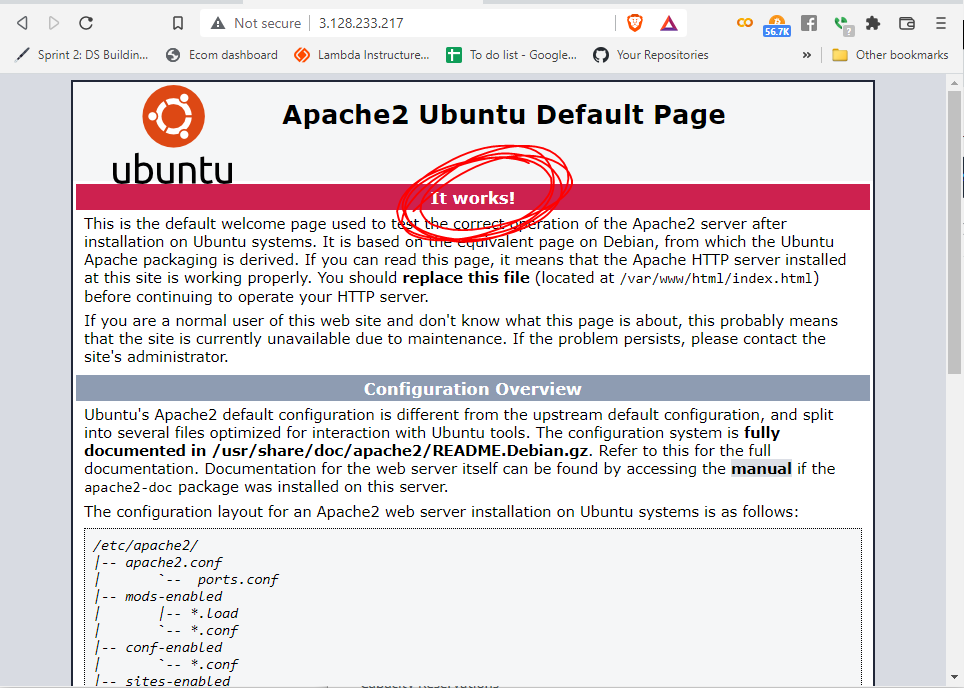Click the sites-enabled tree entry
964x688 pixels.
pos(178,681)
